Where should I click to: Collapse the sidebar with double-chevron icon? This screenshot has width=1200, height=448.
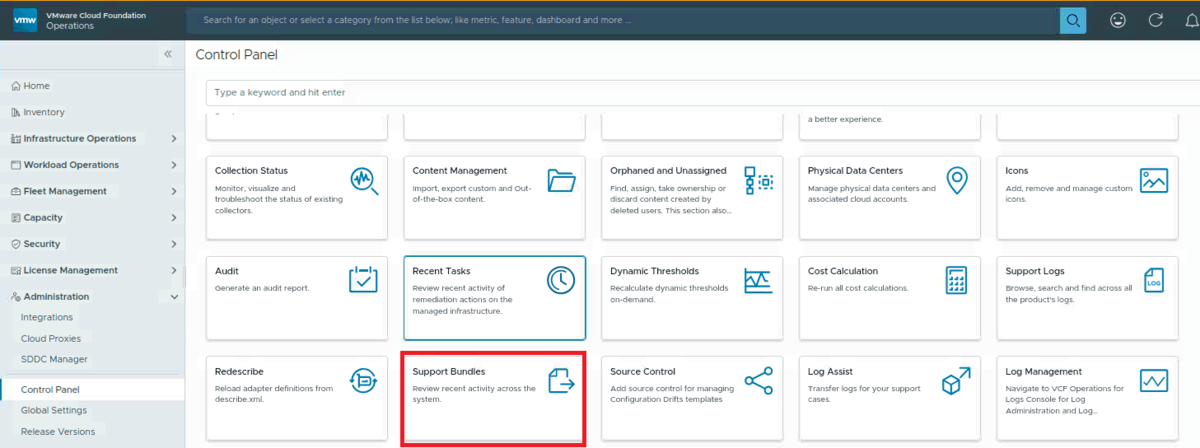click(x=168, y=54)
